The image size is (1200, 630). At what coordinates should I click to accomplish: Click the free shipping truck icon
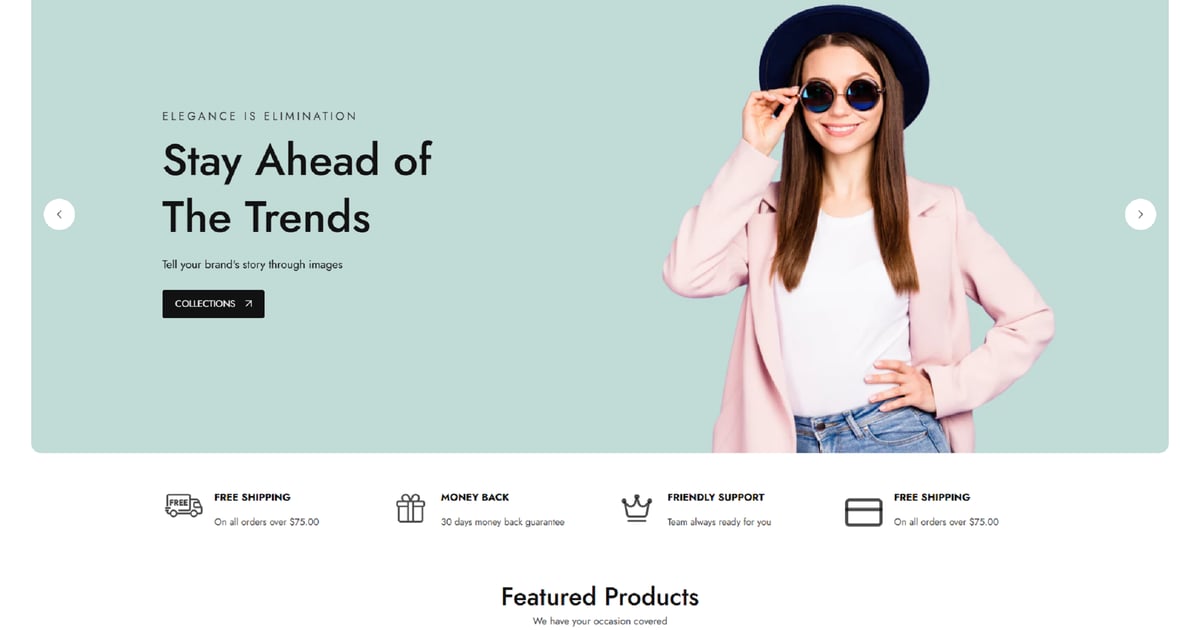coord(183,506)
